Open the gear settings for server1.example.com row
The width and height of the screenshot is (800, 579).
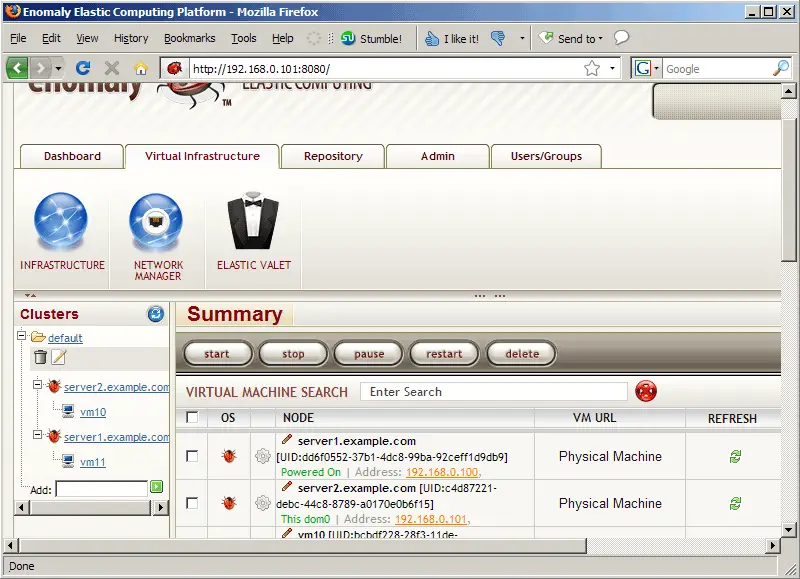[x=262, y=456]
